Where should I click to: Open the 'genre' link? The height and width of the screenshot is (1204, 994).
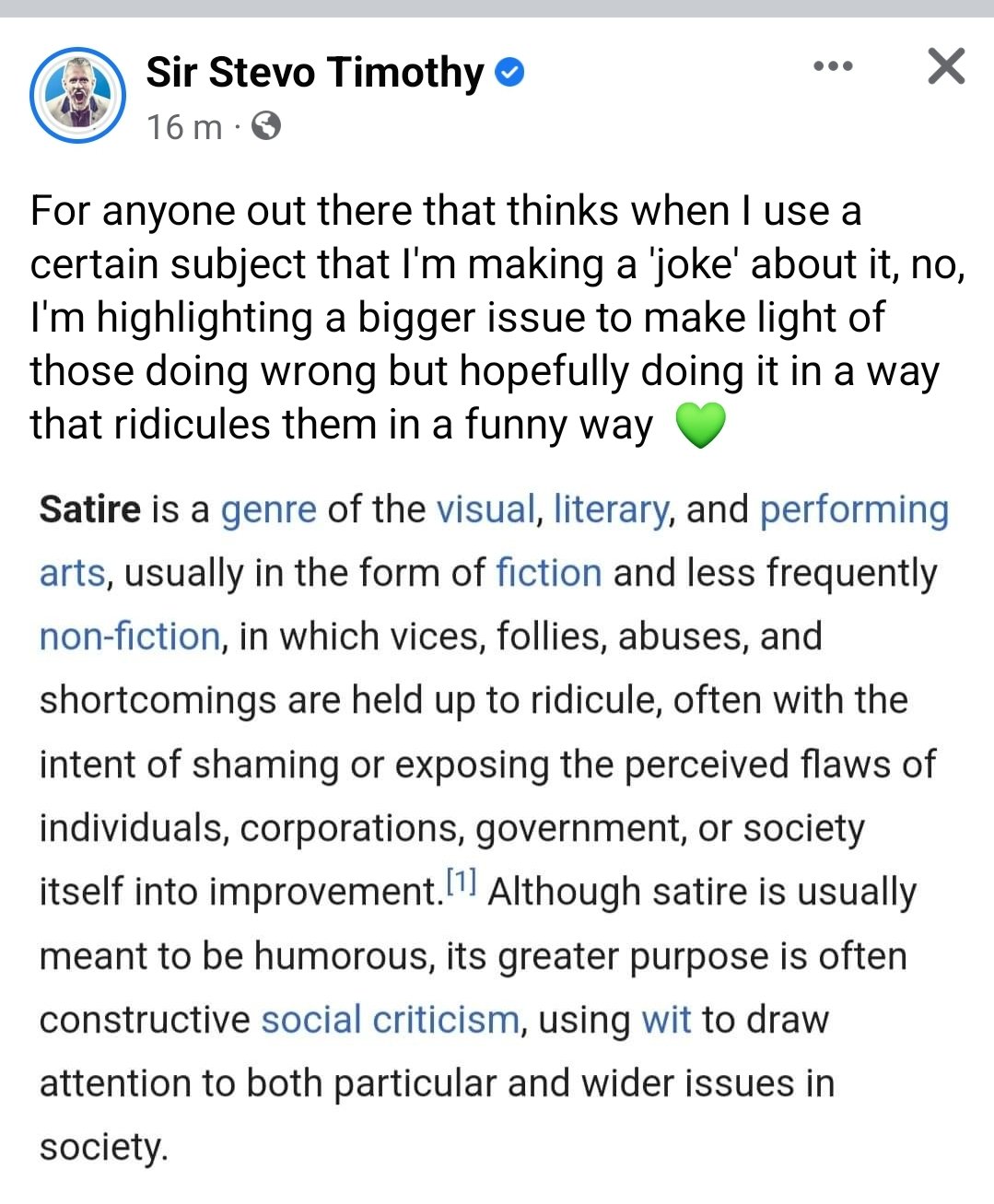pyautogui.click(x=269, y=509)
